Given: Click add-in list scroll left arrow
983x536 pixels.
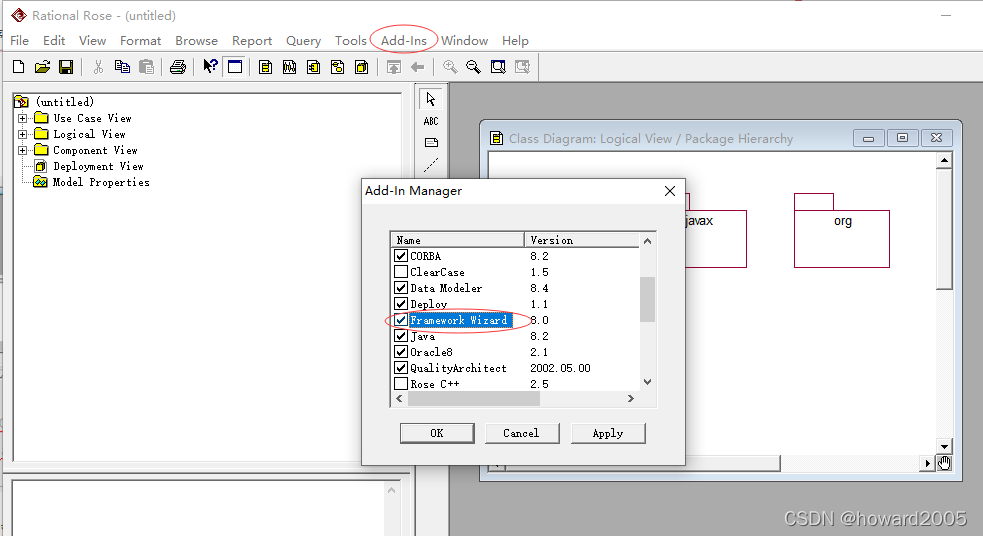Looking at the screenshot, I should coord(399,399).
